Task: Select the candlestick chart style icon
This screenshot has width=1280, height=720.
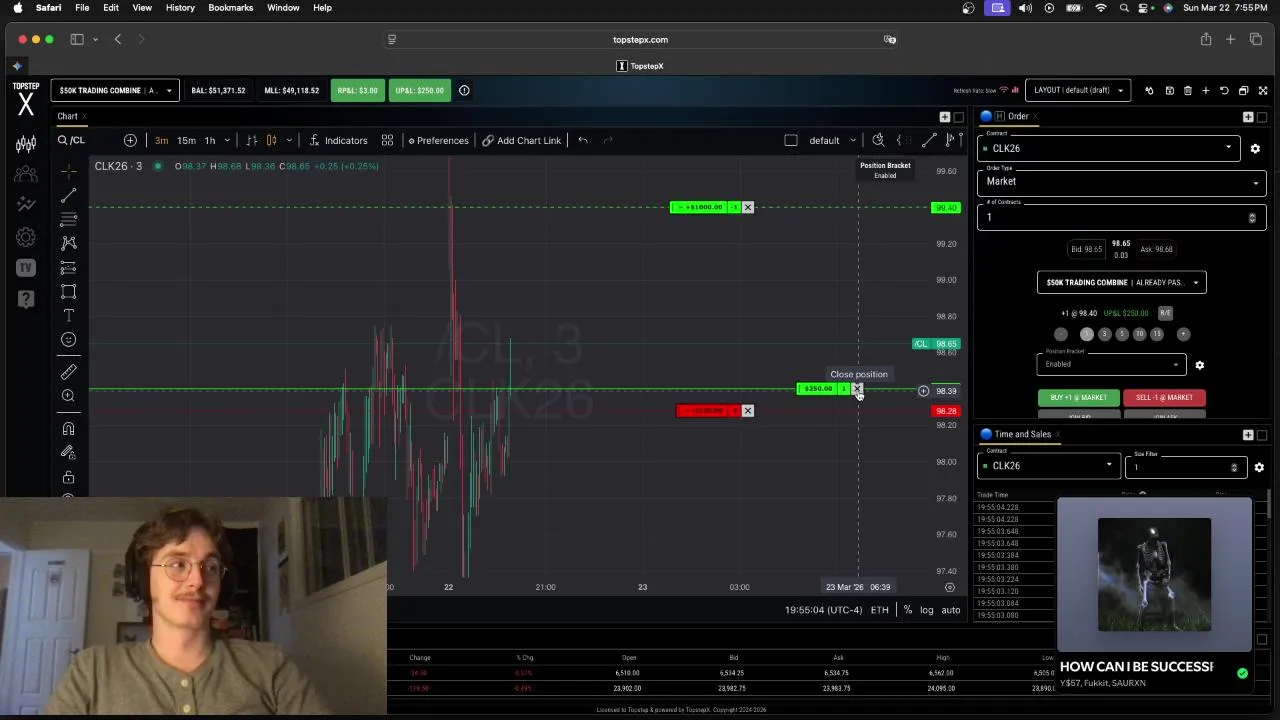Action: click(x=271, y=140)
